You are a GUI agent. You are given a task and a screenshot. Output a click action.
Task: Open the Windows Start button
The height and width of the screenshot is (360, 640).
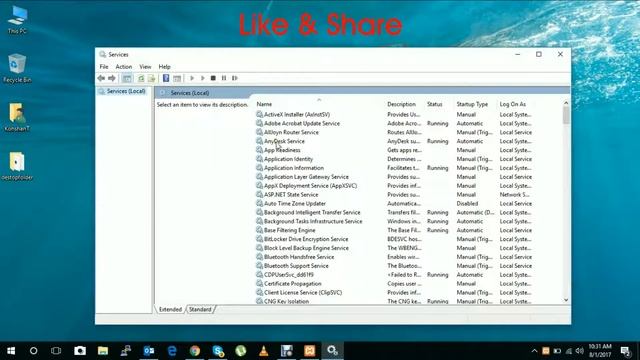pos(11,351)
